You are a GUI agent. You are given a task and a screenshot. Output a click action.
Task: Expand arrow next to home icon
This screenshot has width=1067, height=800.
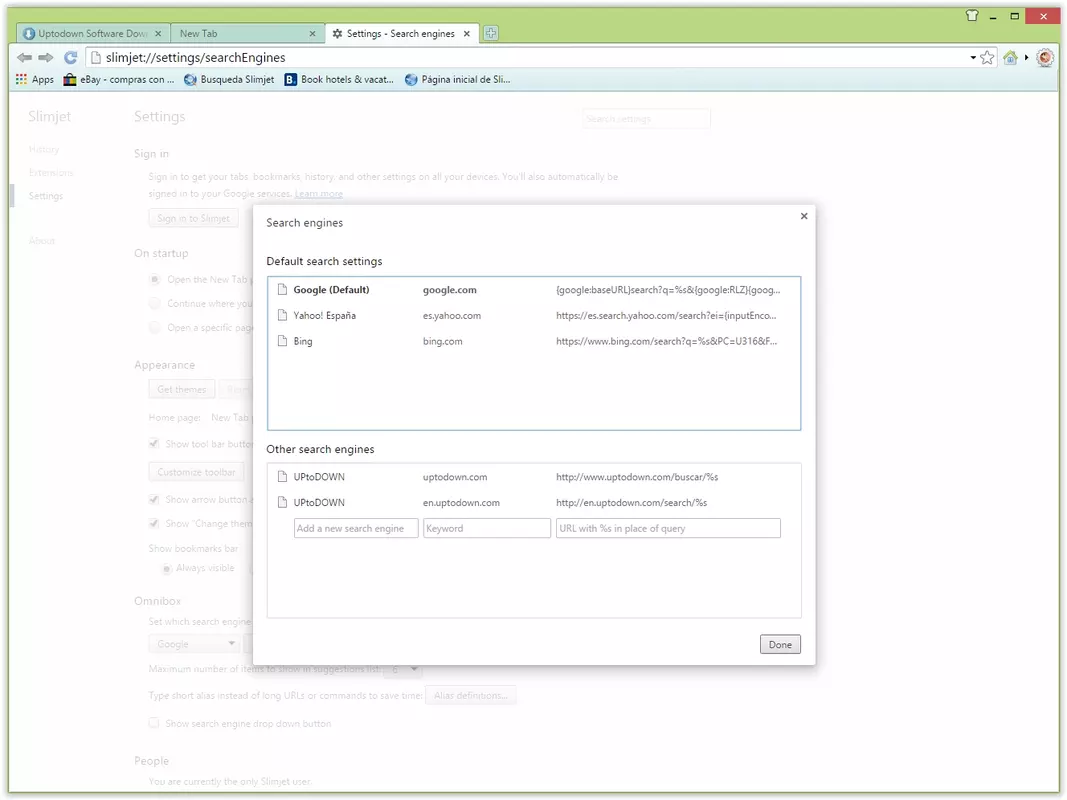point(1026,58)
